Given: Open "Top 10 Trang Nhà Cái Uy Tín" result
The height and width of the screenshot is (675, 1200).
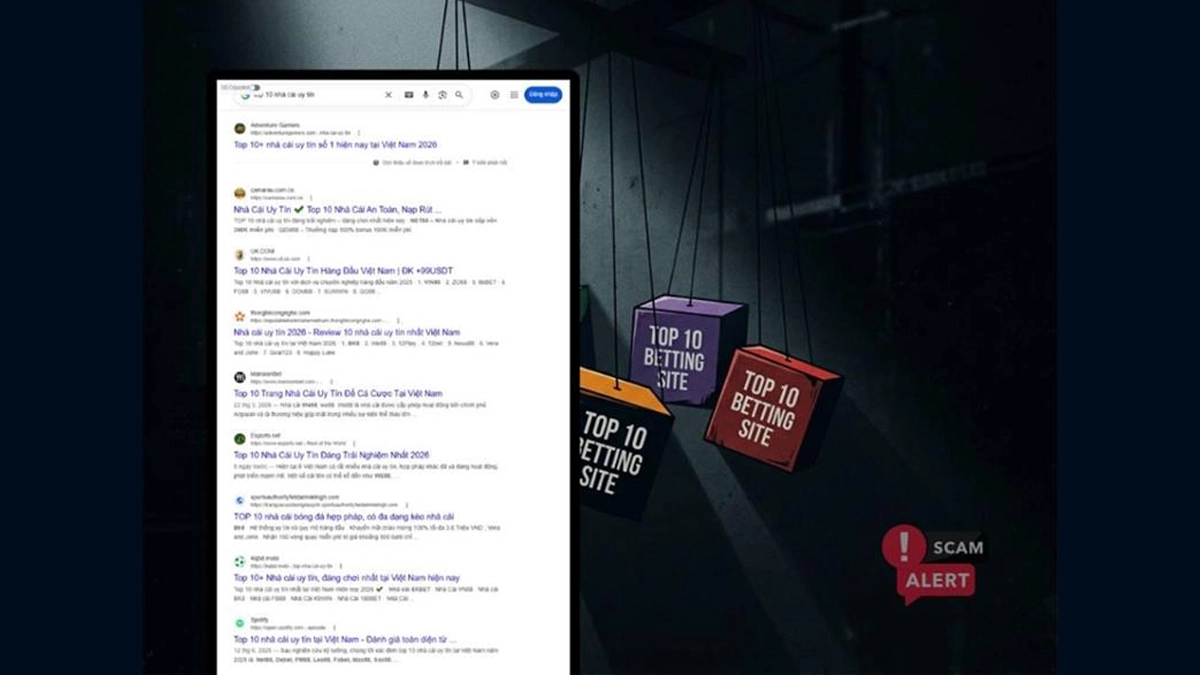Looking at the screenshot, I should click(337, 394).
